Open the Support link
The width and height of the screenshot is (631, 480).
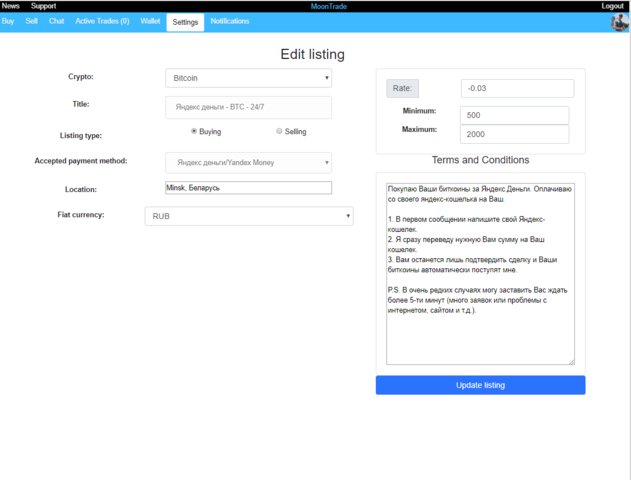point(43,6)
